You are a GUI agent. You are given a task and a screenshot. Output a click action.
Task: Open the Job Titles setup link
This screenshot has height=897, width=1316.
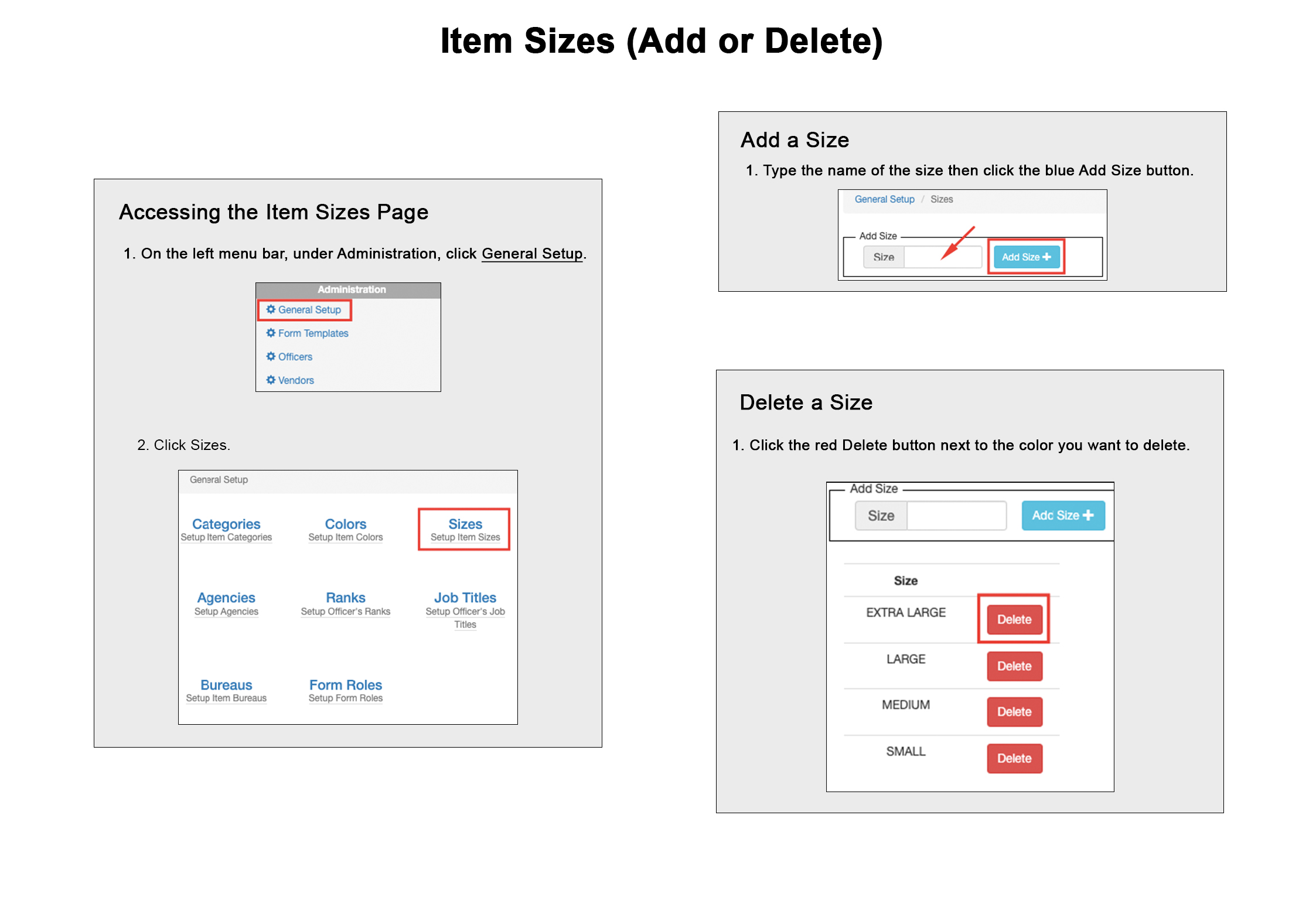pos(465,598)
